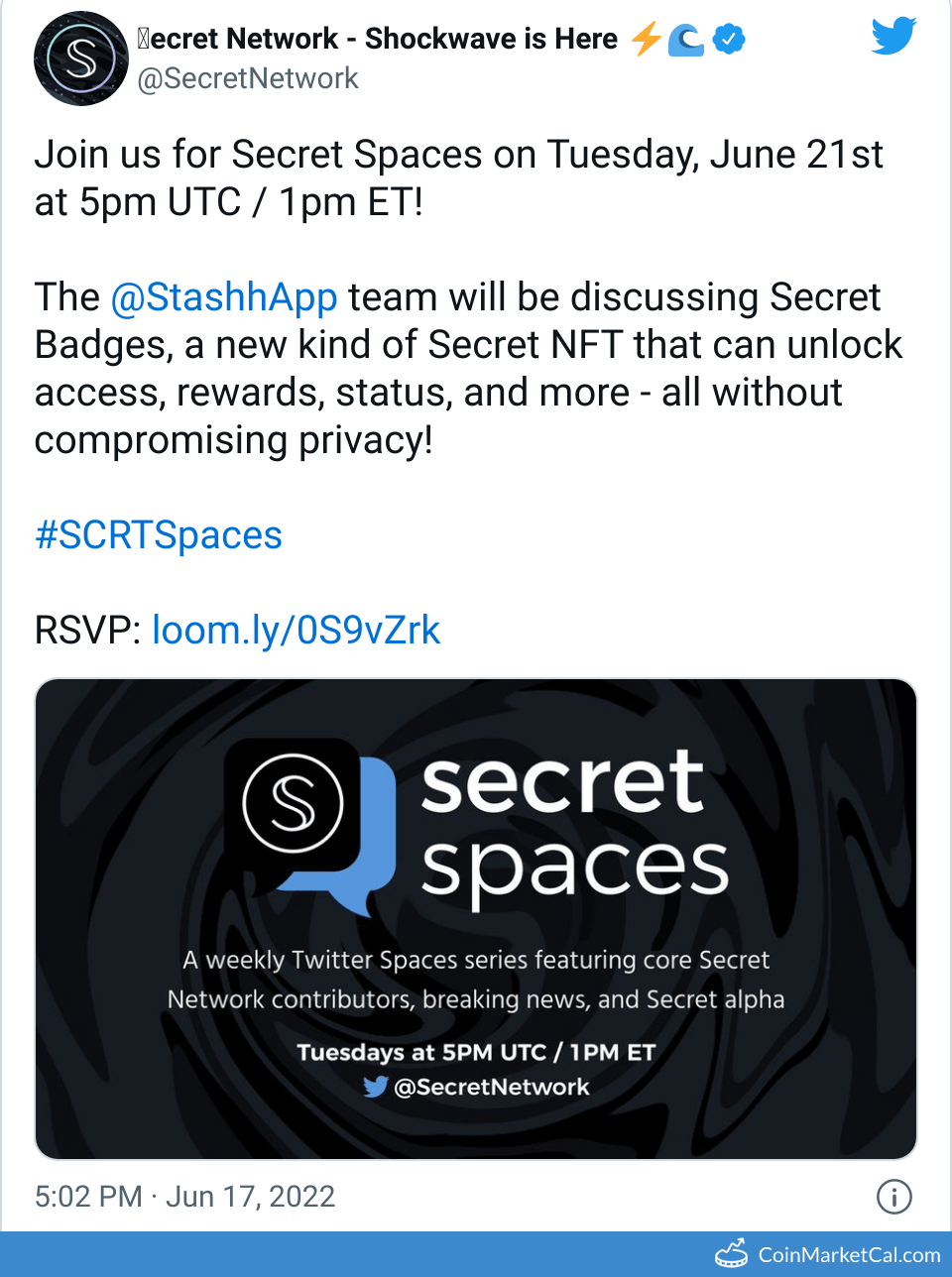Open the Secret Network display name
Viewport: 952px width, 1277px height.
377,39
